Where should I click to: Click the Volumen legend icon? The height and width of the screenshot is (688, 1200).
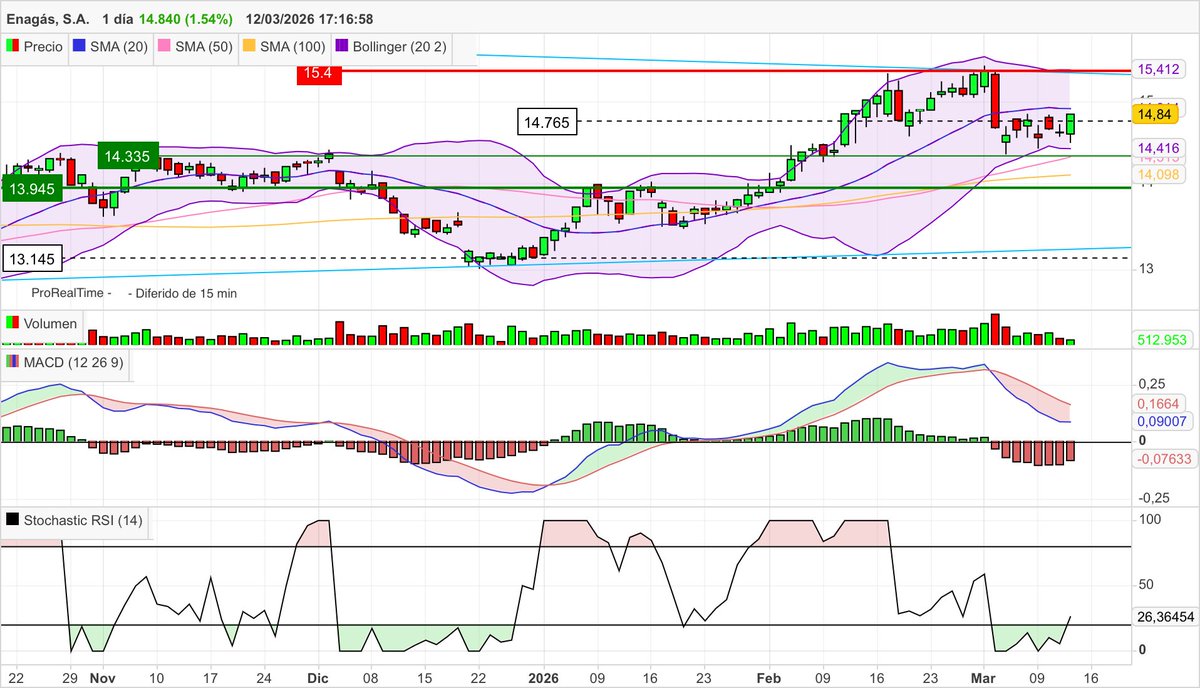[x=12, y=323]
